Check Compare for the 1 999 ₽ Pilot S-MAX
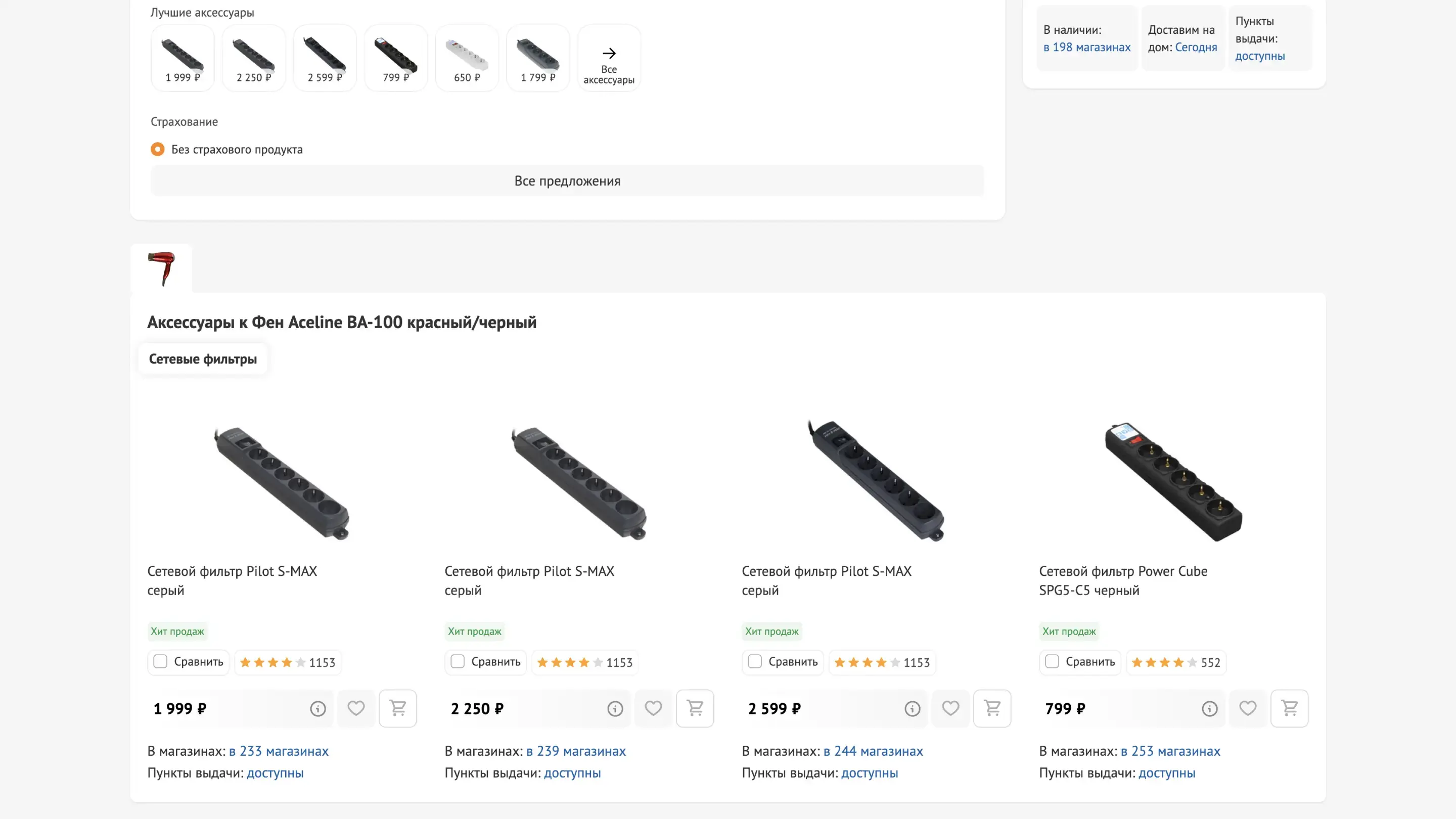 pos(161,661)
